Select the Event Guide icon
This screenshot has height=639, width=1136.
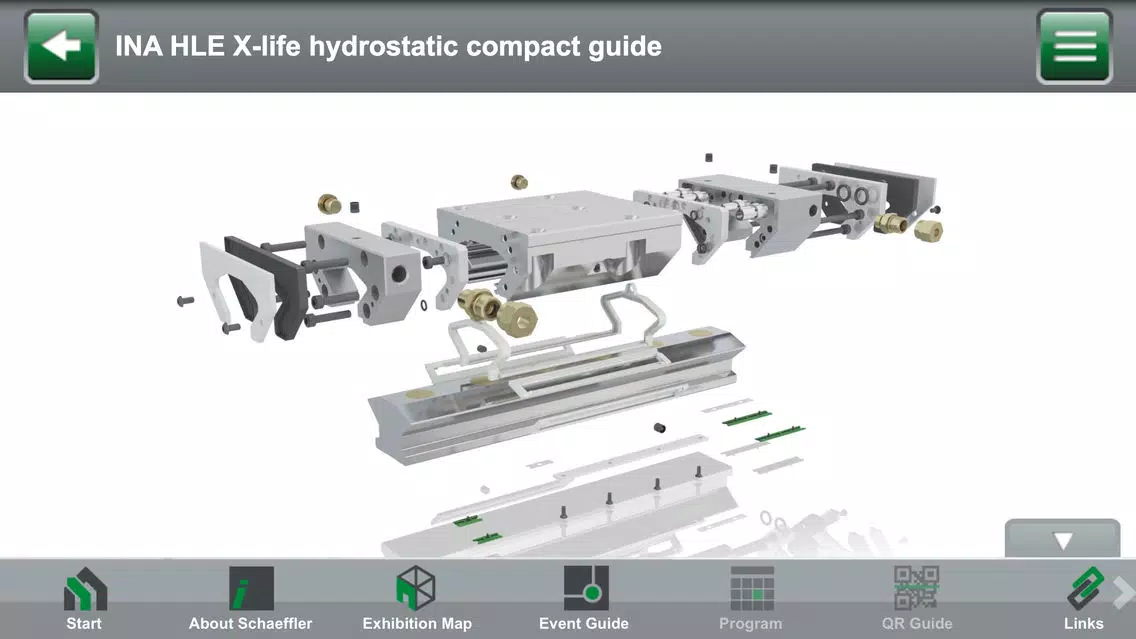coord(586,588)
